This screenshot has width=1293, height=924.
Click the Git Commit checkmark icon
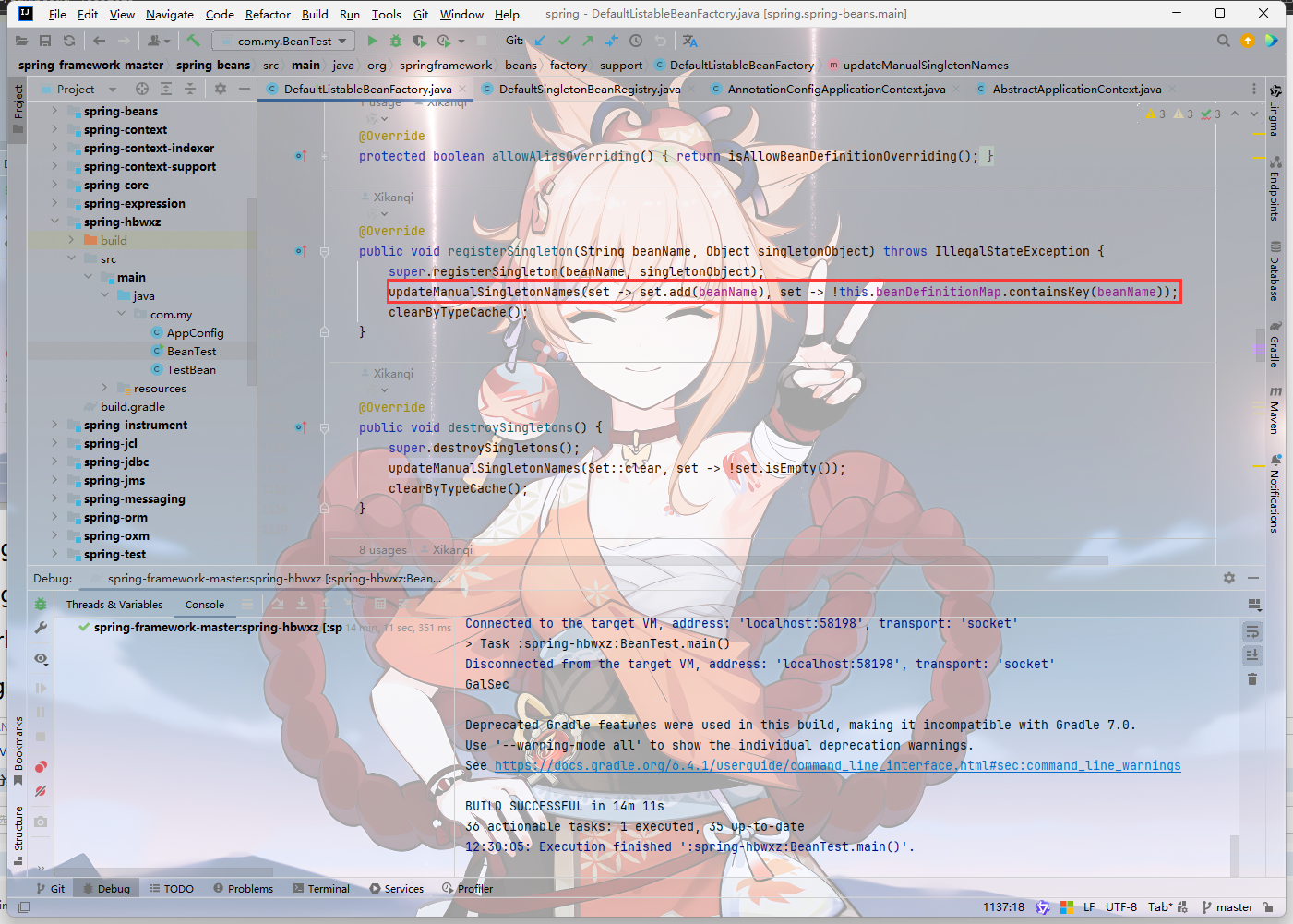(x=564, y=41)
